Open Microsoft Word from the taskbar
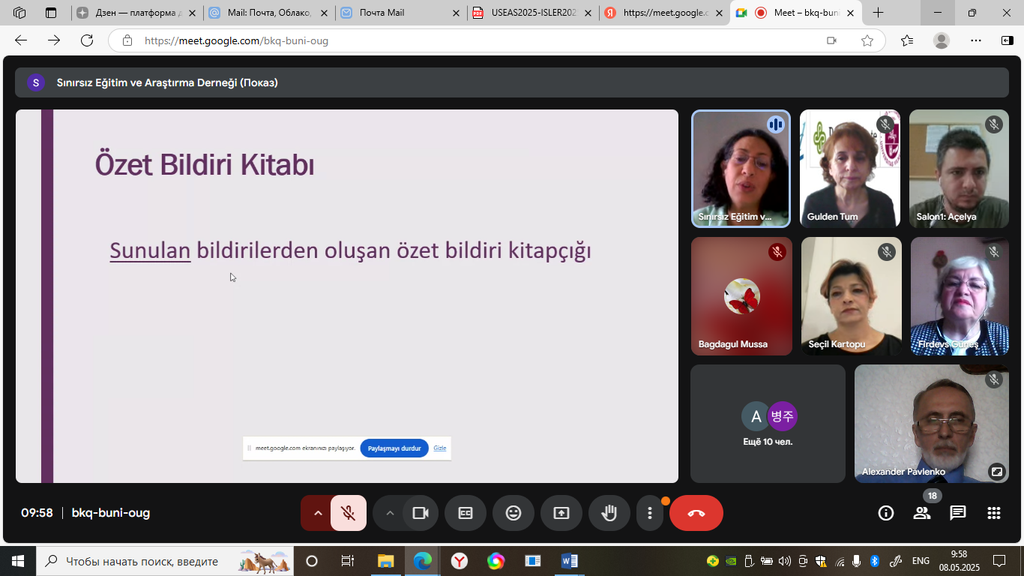Image resolution: width=1024 pixels, height=576 pixels. tap(569, 561)
